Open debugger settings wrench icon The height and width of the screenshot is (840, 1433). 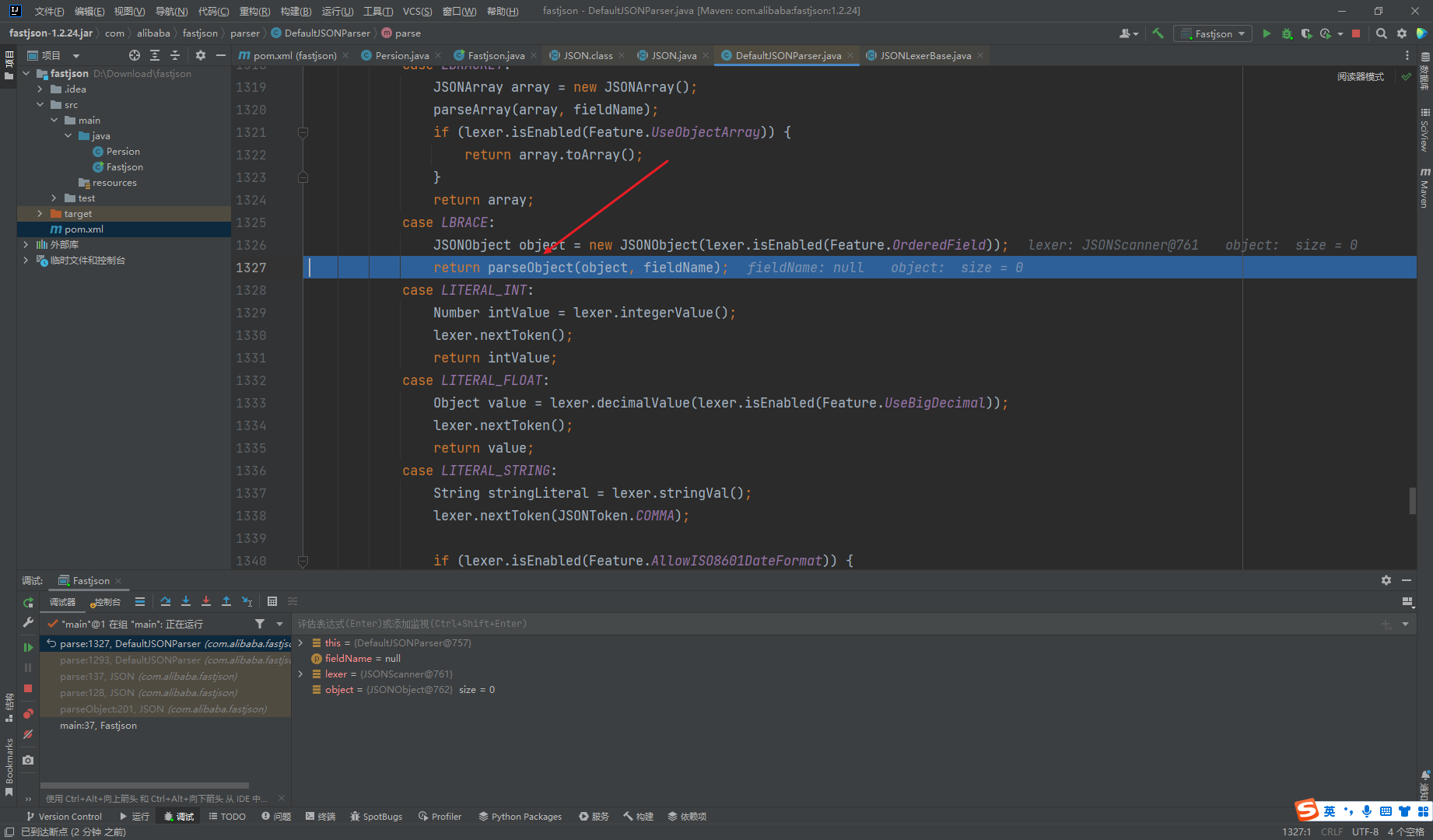(28, 622)
